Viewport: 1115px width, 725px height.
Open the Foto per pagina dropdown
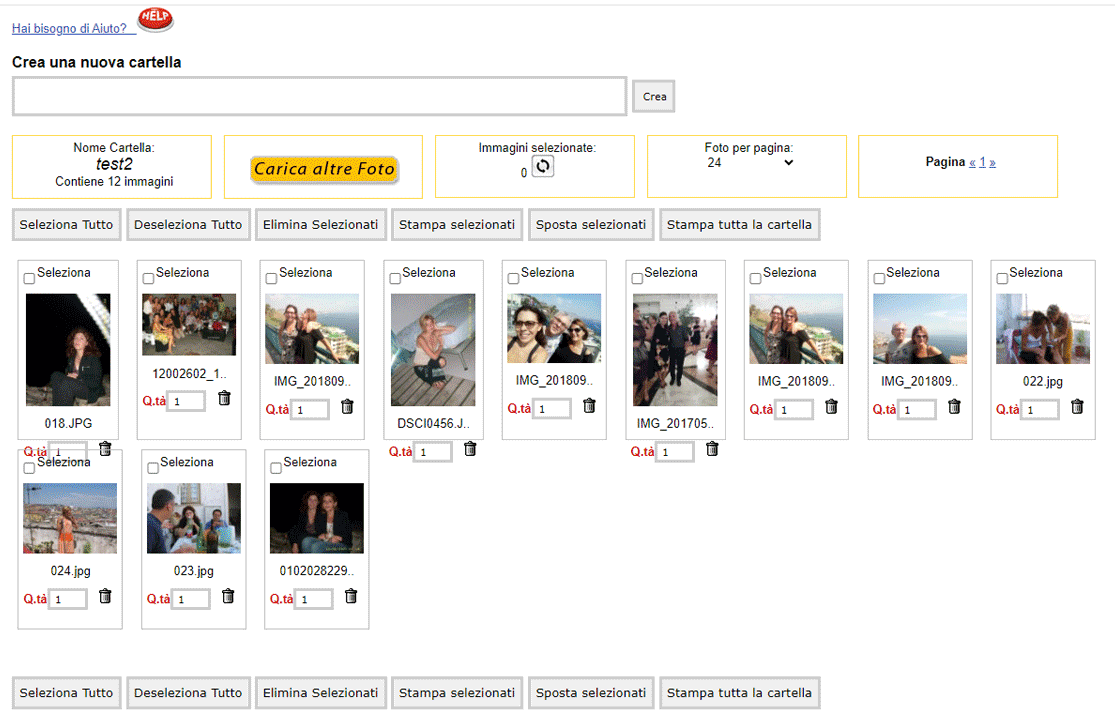(x=749, y=163)
